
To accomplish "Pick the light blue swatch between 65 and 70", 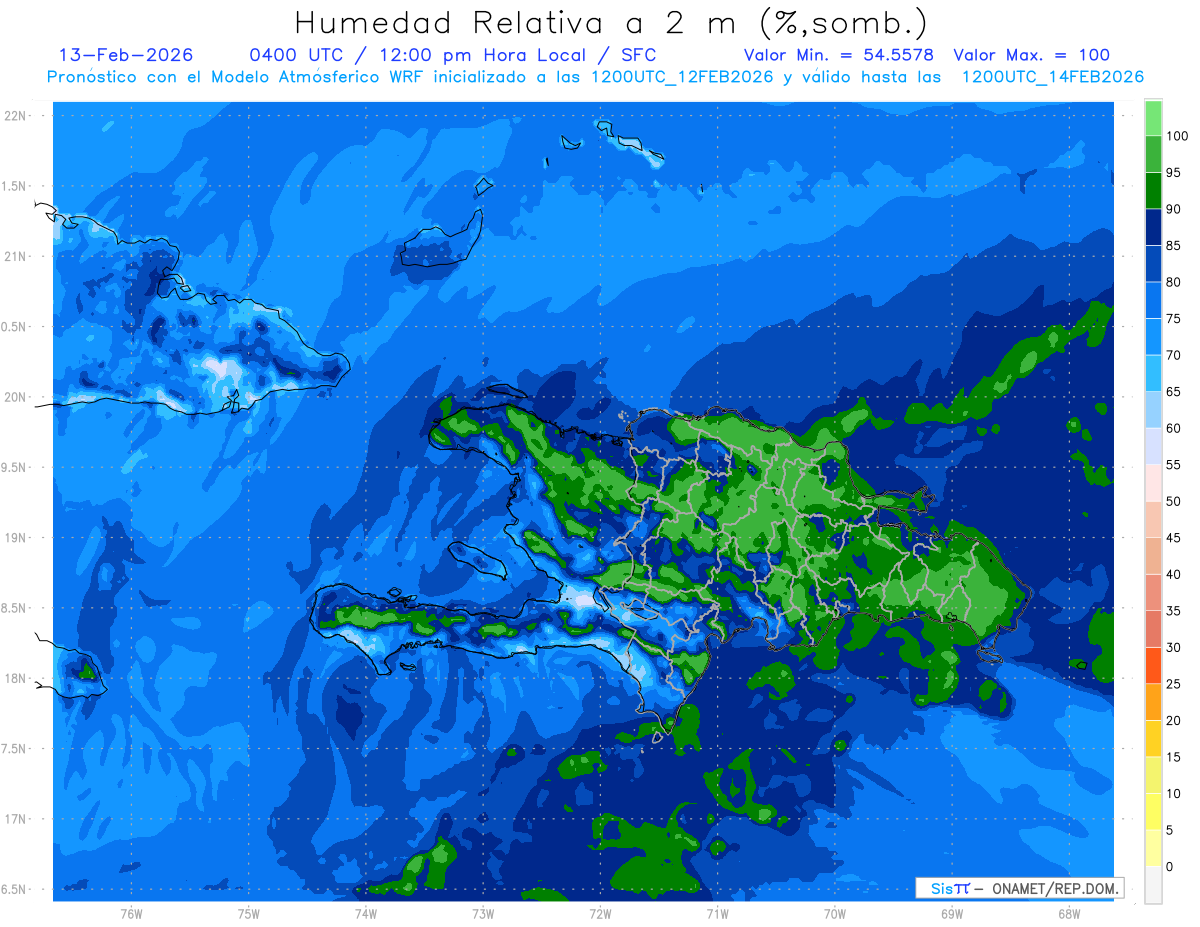I will tap(1153, 374).
